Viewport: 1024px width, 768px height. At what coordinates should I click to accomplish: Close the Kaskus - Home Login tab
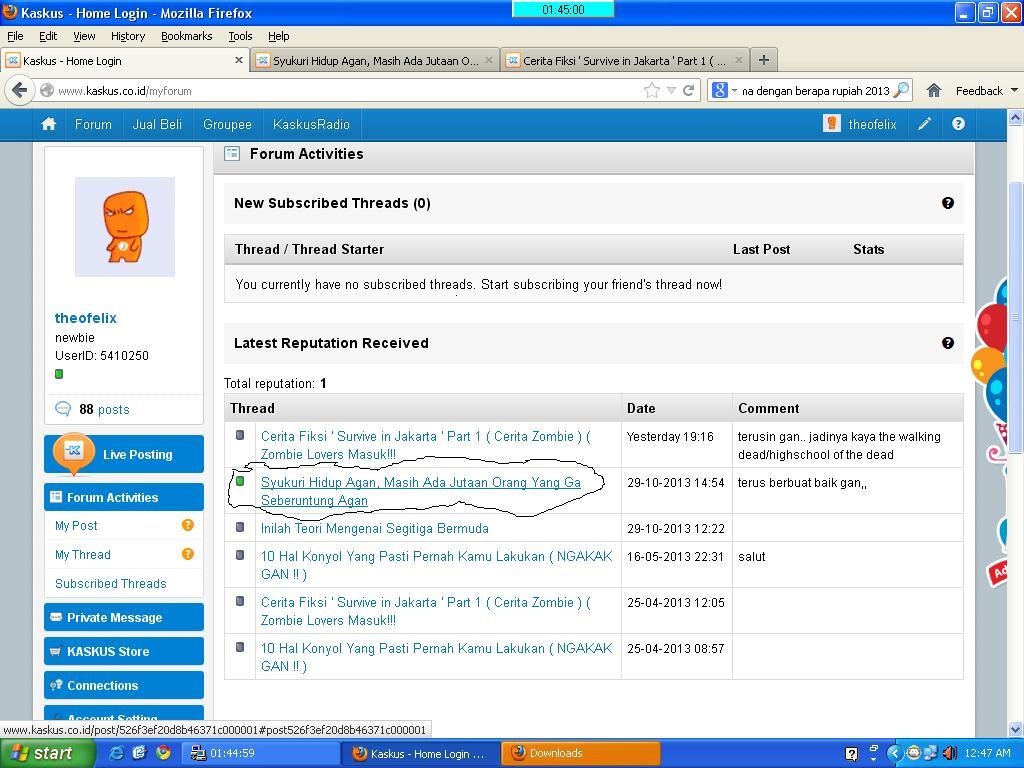[x=238, y=60]
